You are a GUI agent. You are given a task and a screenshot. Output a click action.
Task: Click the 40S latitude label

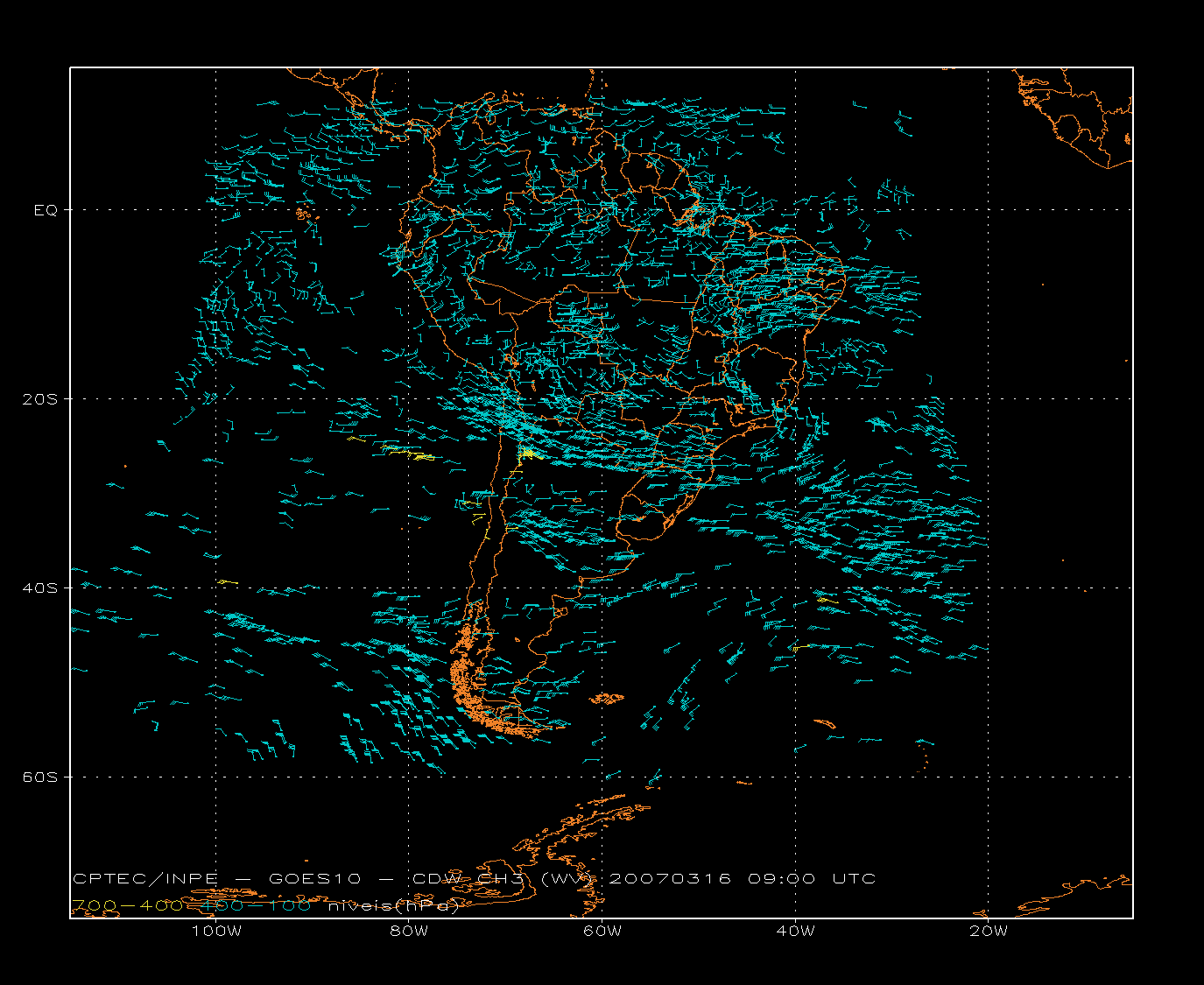[39, 588]
